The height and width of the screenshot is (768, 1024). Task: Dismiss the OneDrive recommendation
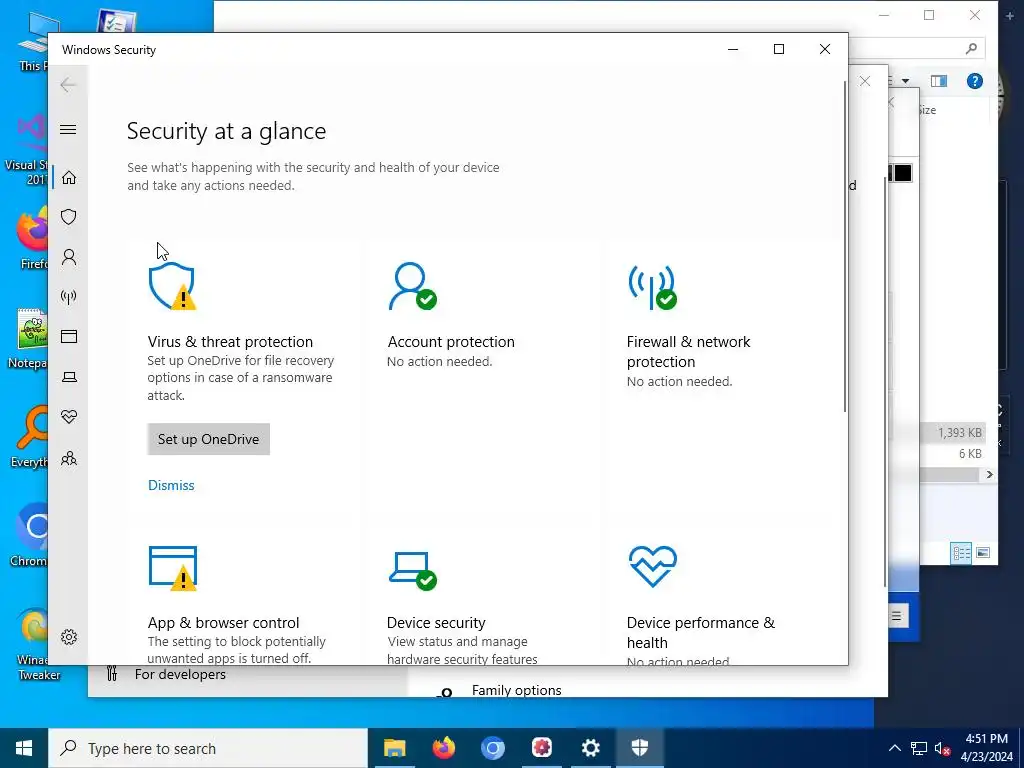point(171,485)
